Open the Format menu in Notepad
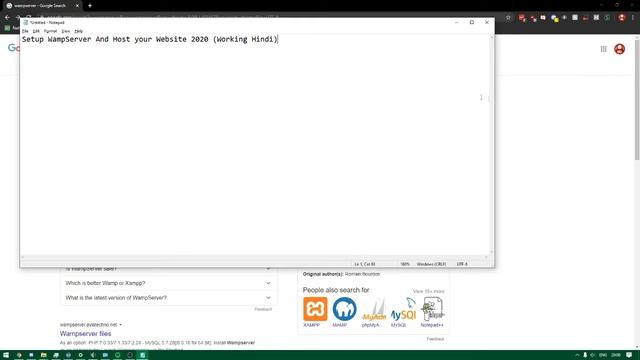This screenshot has height=360, width=640. (x=51, y=31)
